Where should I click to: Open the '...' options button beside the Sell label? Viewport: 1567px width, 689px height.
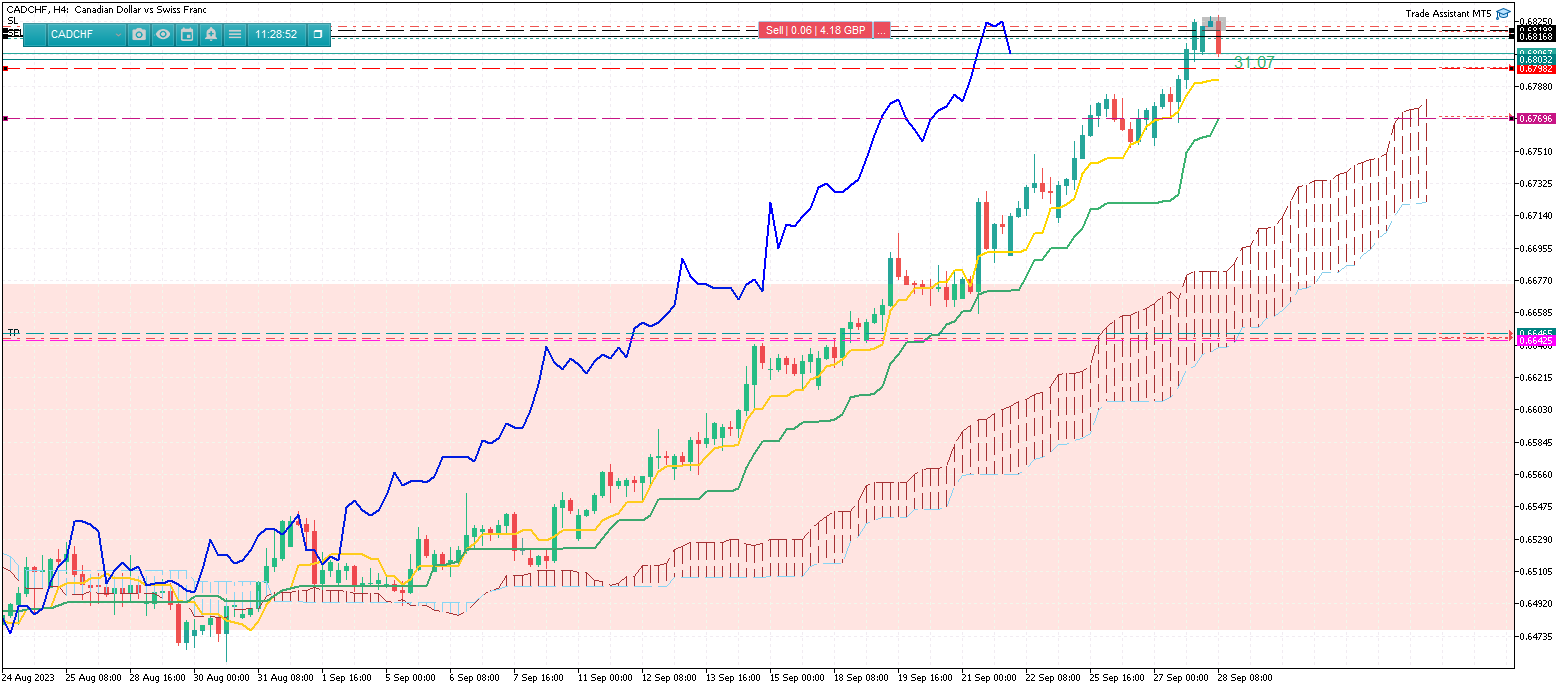tap(881, 31)
